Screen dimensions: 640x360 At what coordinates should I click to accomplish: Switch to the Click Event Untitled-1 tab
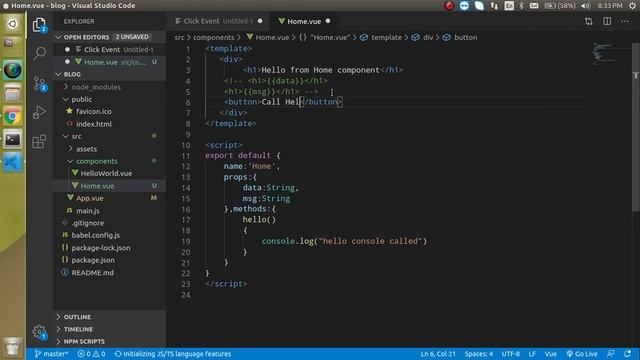[218, 21]
